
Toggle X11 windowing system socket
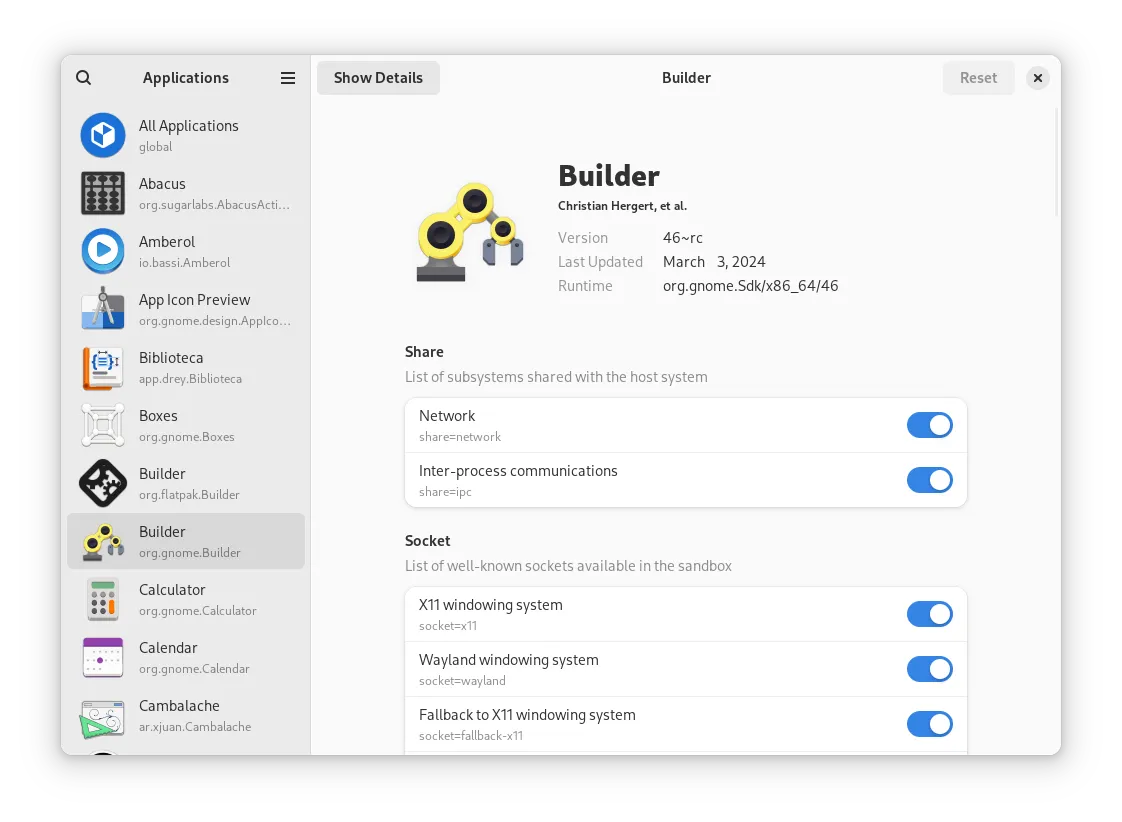tap(930, 614)
